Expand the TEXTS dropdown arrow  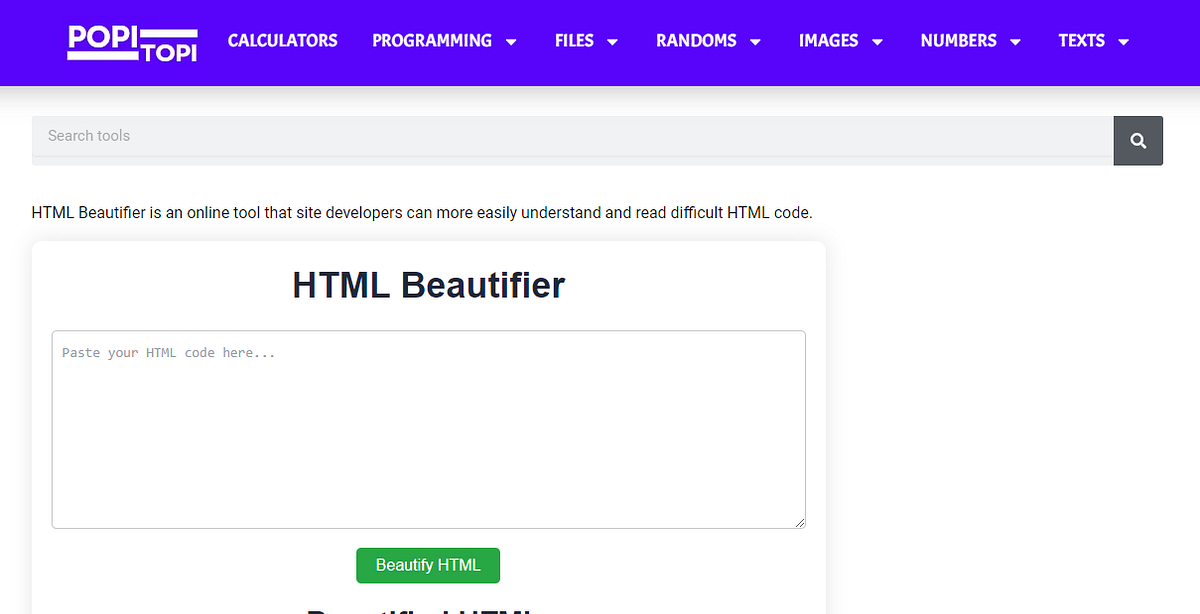coord(1123,41)
